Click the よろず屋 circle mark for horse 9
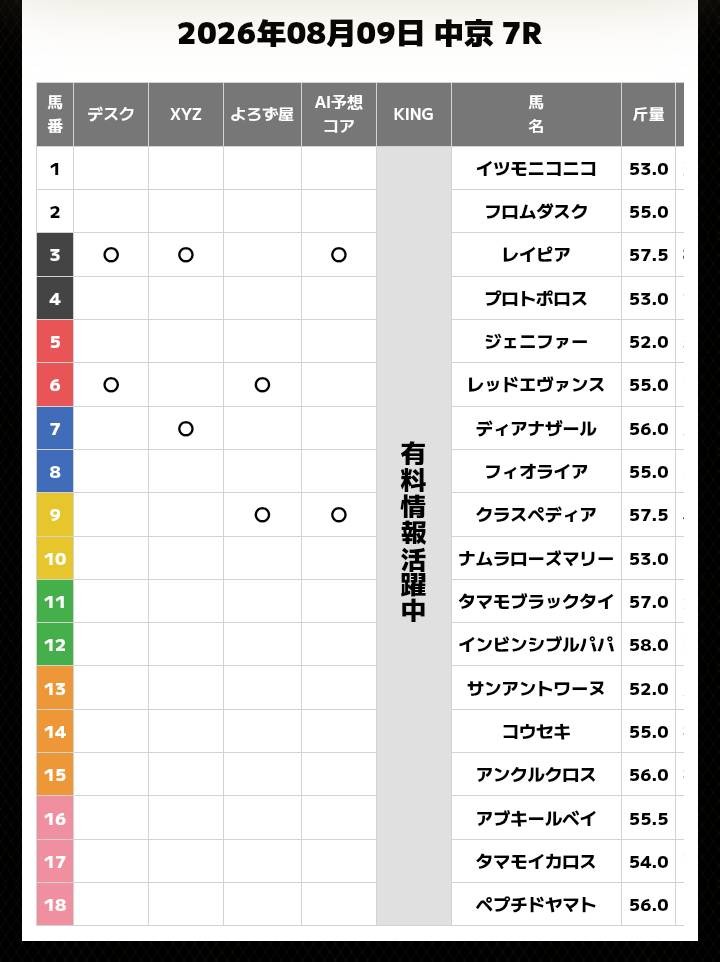The width and height of the screenshot is (720, 962). pos(262,515)
